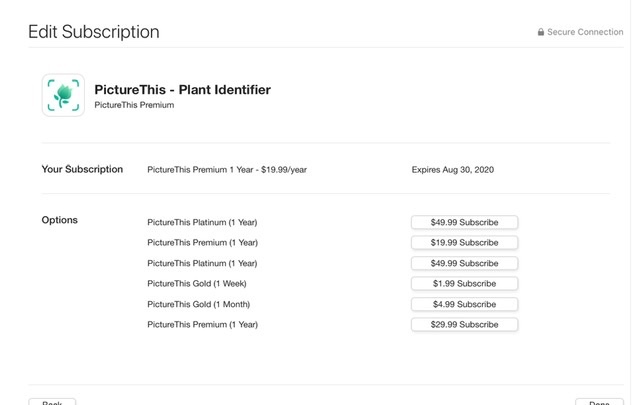Viewport: 640px width, 405px height.
Task: Click the PictureThis plant app icon
Action: (x=63, y=96)
